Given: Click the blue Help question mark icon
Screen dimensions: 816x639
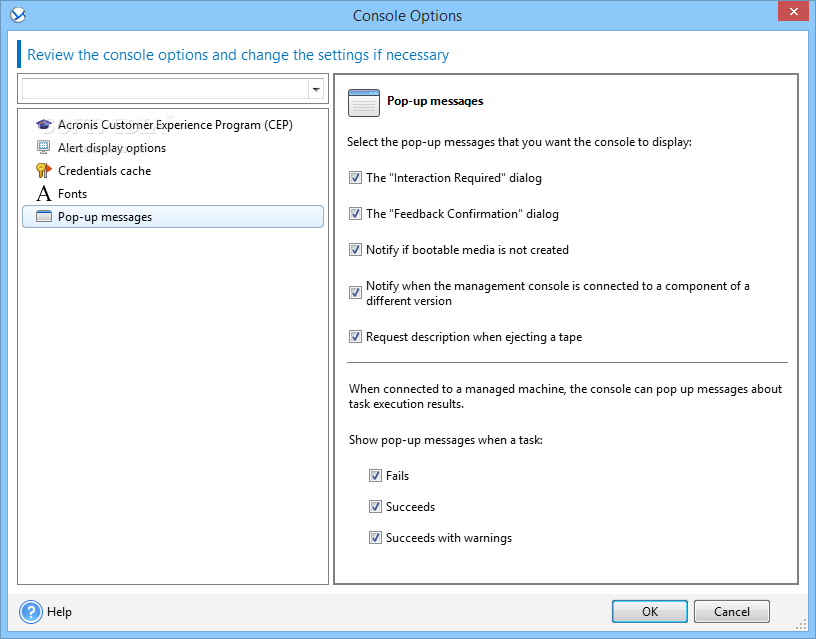Looking at the screenshot, I should (31, 612).
